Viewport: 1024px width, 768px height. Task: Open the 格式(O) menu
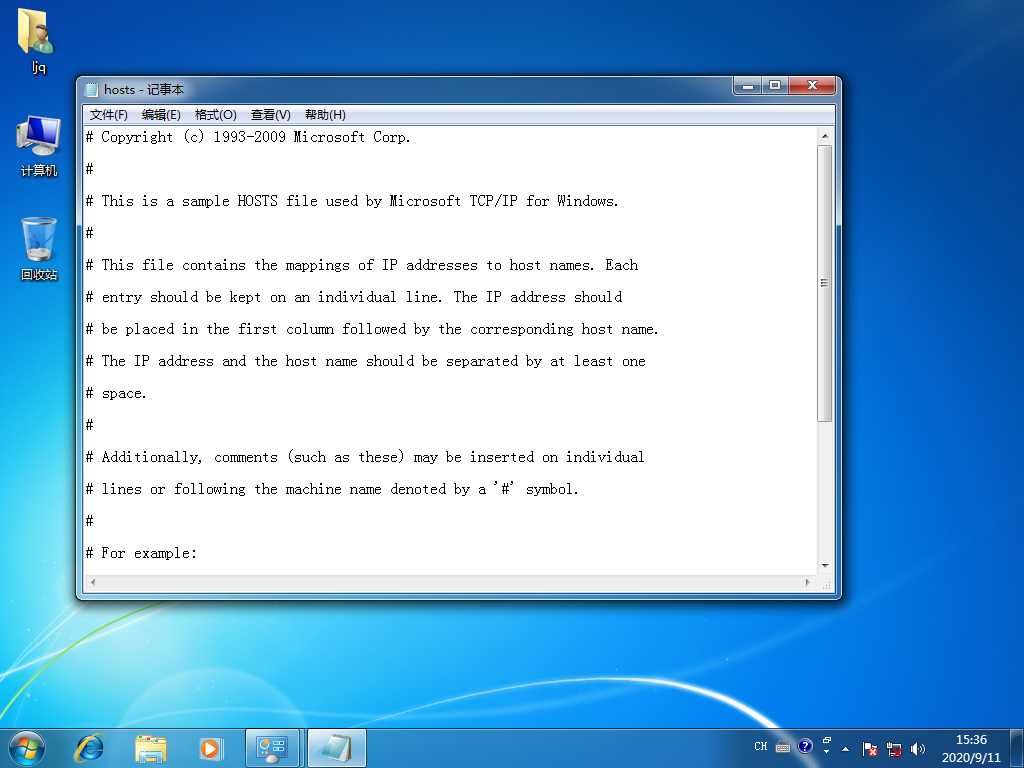[216, 115]
